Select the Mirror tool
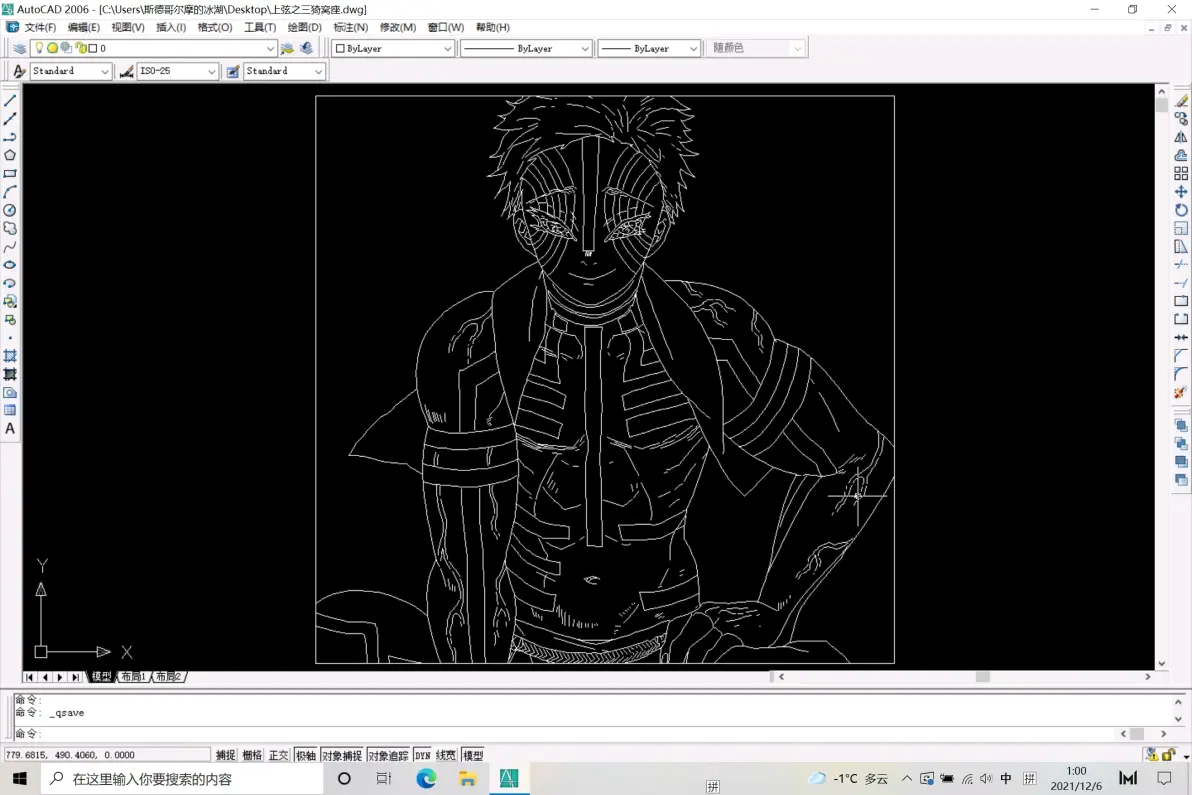The image size is (1192, 795). coord(1181,137)
